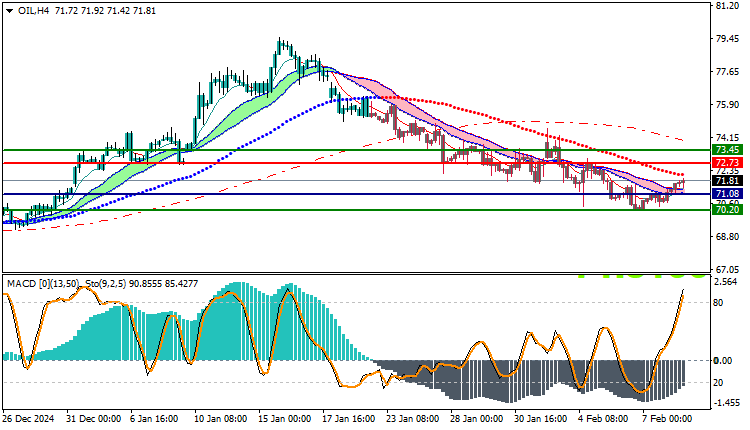Select the current price label 71.81
Viewport: 750px width, 430px height.
click(x=727, y=180)
